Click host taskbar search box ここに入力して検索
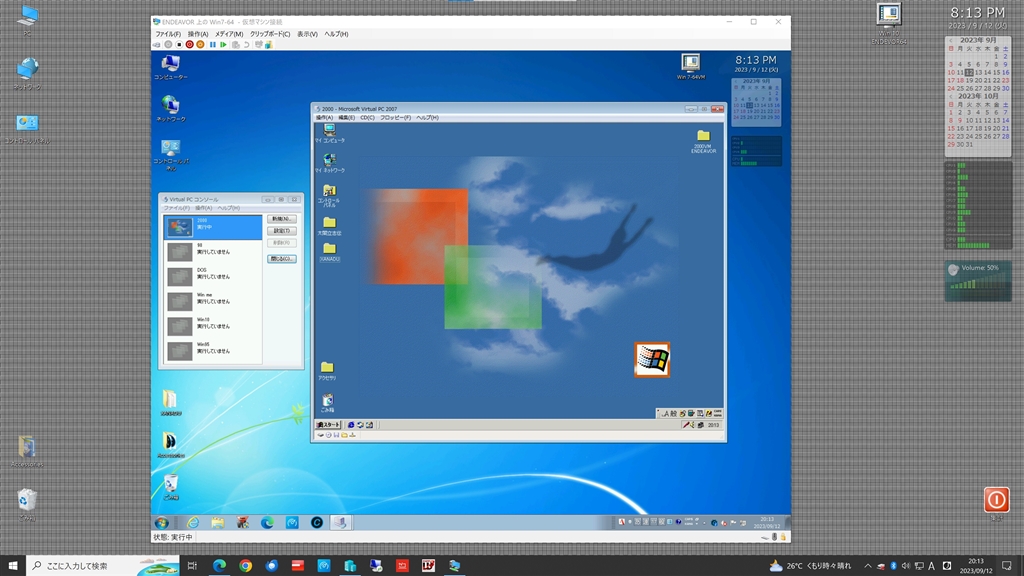 click(x=103, y=566)
